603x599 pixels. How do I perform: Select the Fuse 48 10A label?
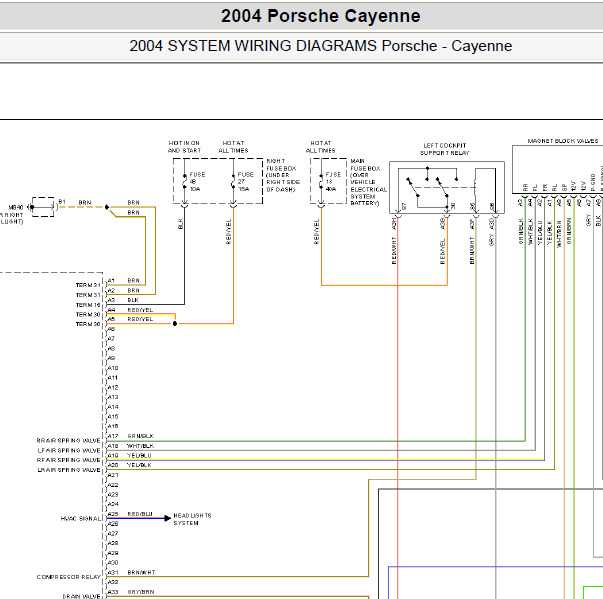tap(197, 181)
